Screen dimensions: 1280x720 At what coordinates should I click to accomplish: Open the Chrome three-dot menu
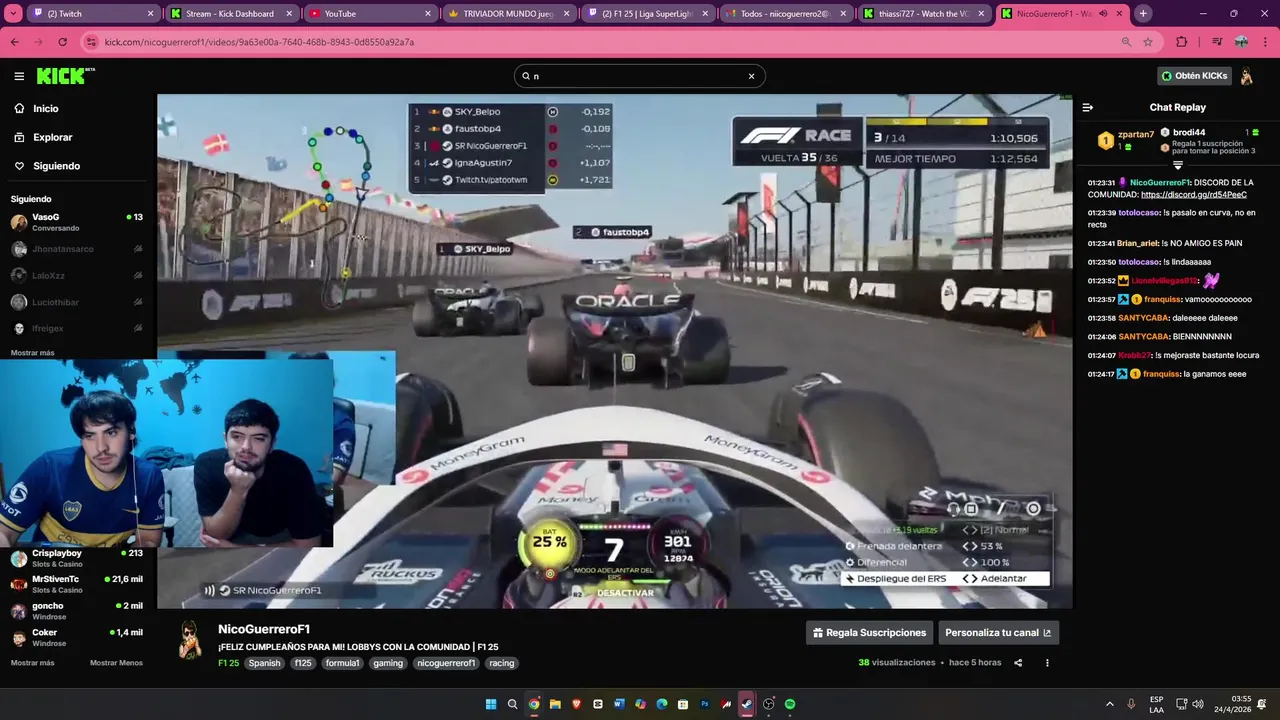(1264, 42)
